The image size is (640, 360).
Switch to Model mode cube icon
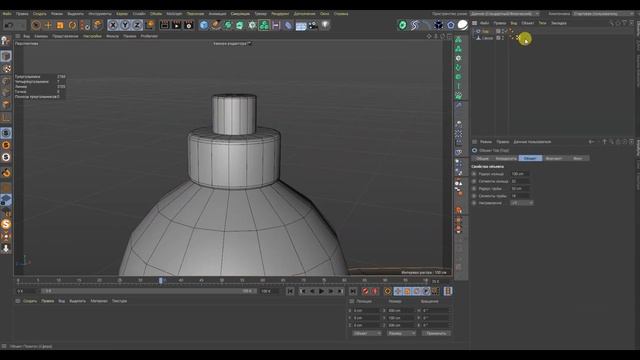[6, 56]
